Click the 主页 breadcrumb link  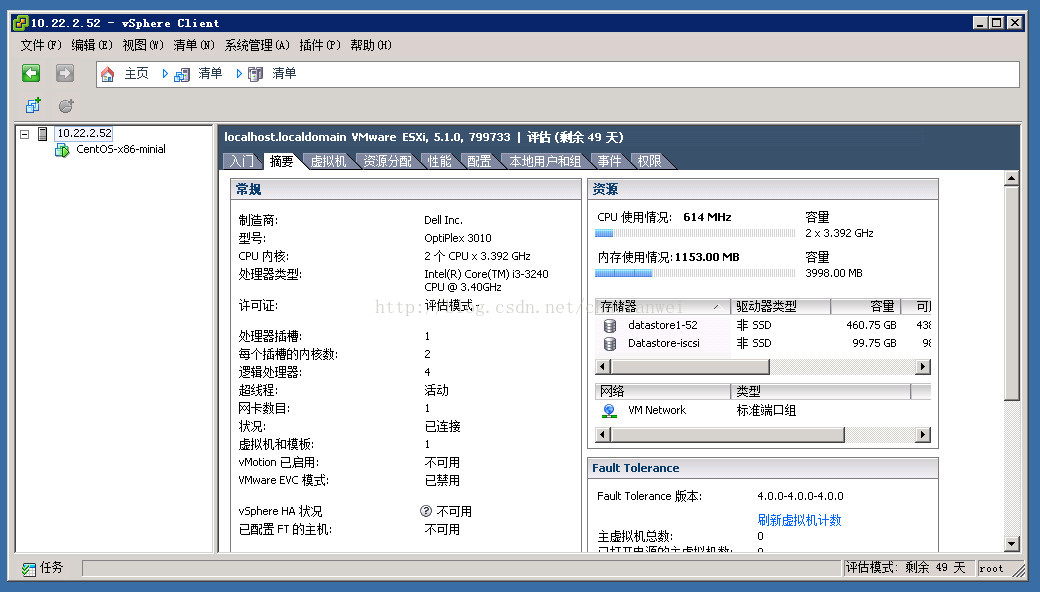137,74
